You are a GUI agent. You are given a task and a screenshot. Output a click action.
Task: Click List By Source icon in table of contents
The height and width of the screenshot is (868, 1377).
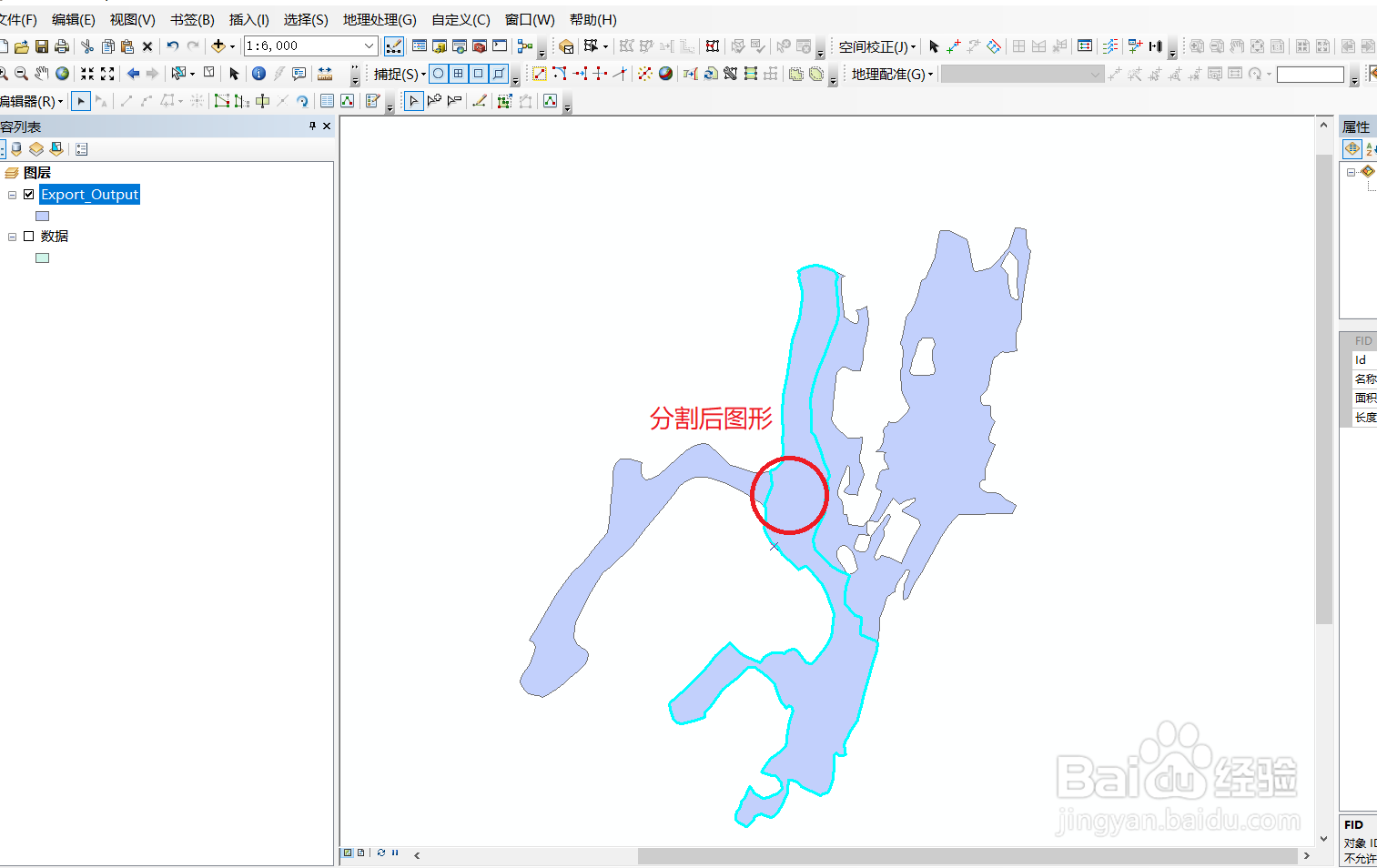coord(16,149)
